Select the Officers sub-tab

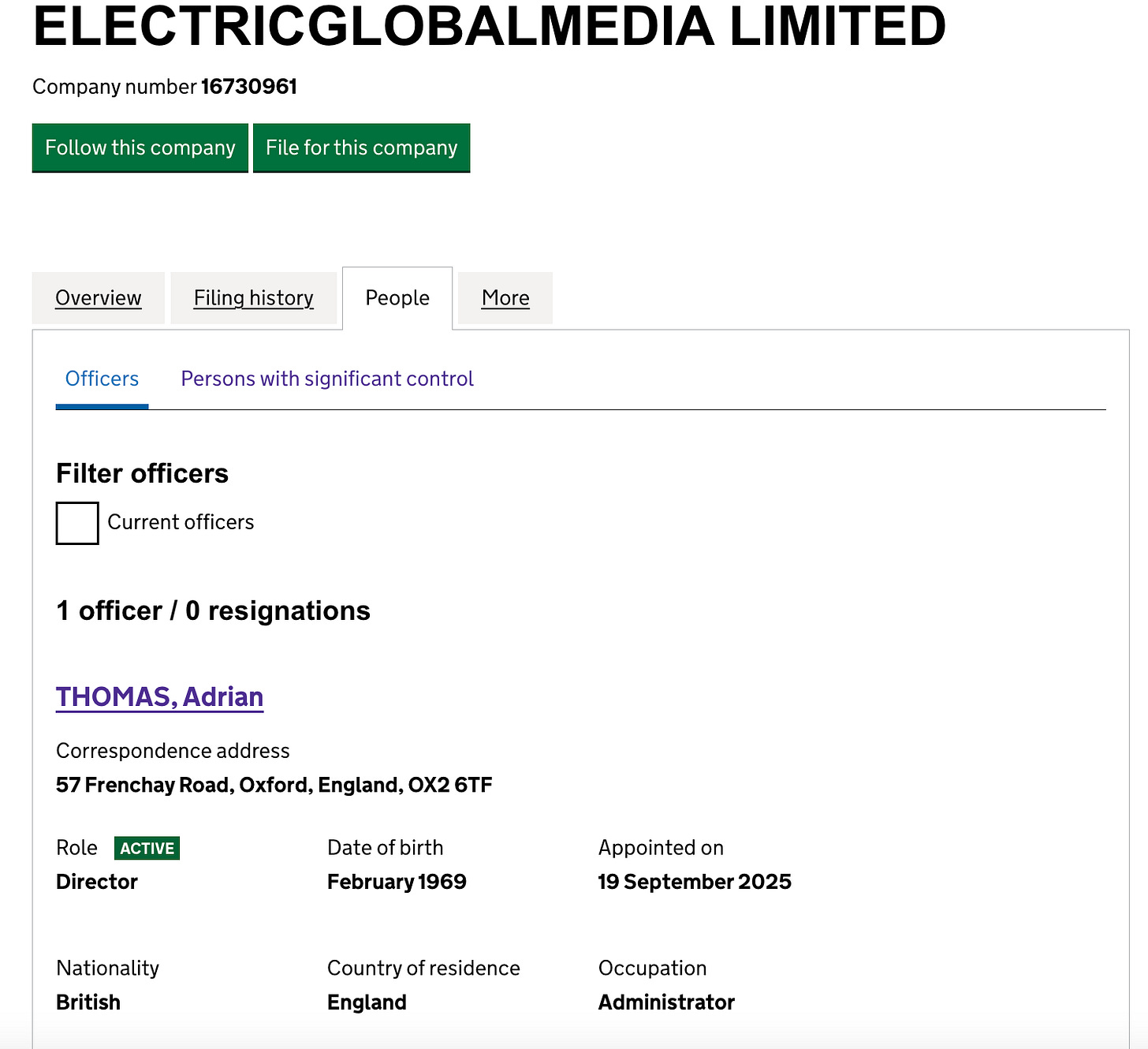coord(102,379)
